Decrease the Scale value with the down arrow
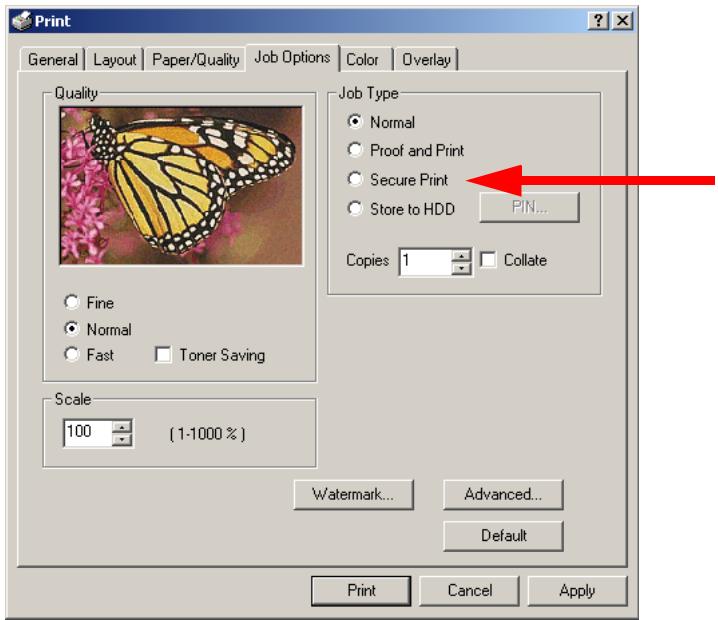 (x=122, y=440)
